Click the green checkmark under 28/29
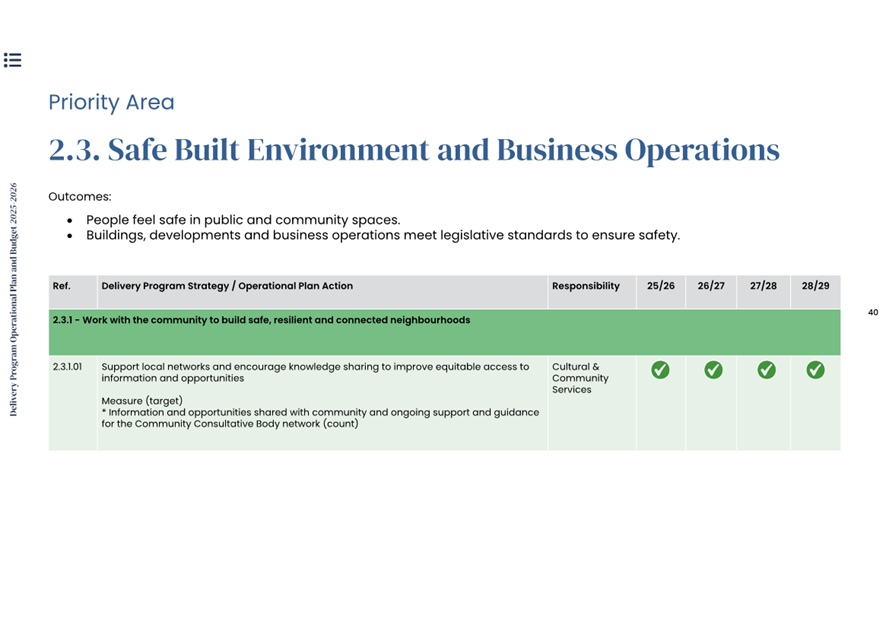The image size is (889, 628). 815,370
